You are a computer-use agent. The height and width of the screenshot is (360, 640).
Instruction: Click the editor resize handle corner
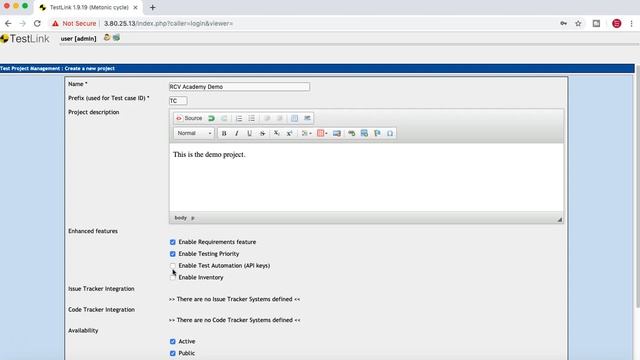(x=560, y=220)
